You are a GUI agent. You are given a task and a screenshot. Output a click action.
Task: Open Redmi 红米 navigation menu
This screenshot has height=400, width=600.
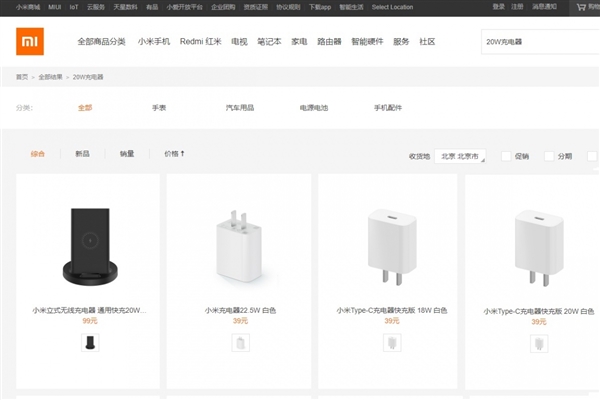click(x=201, y=41)
